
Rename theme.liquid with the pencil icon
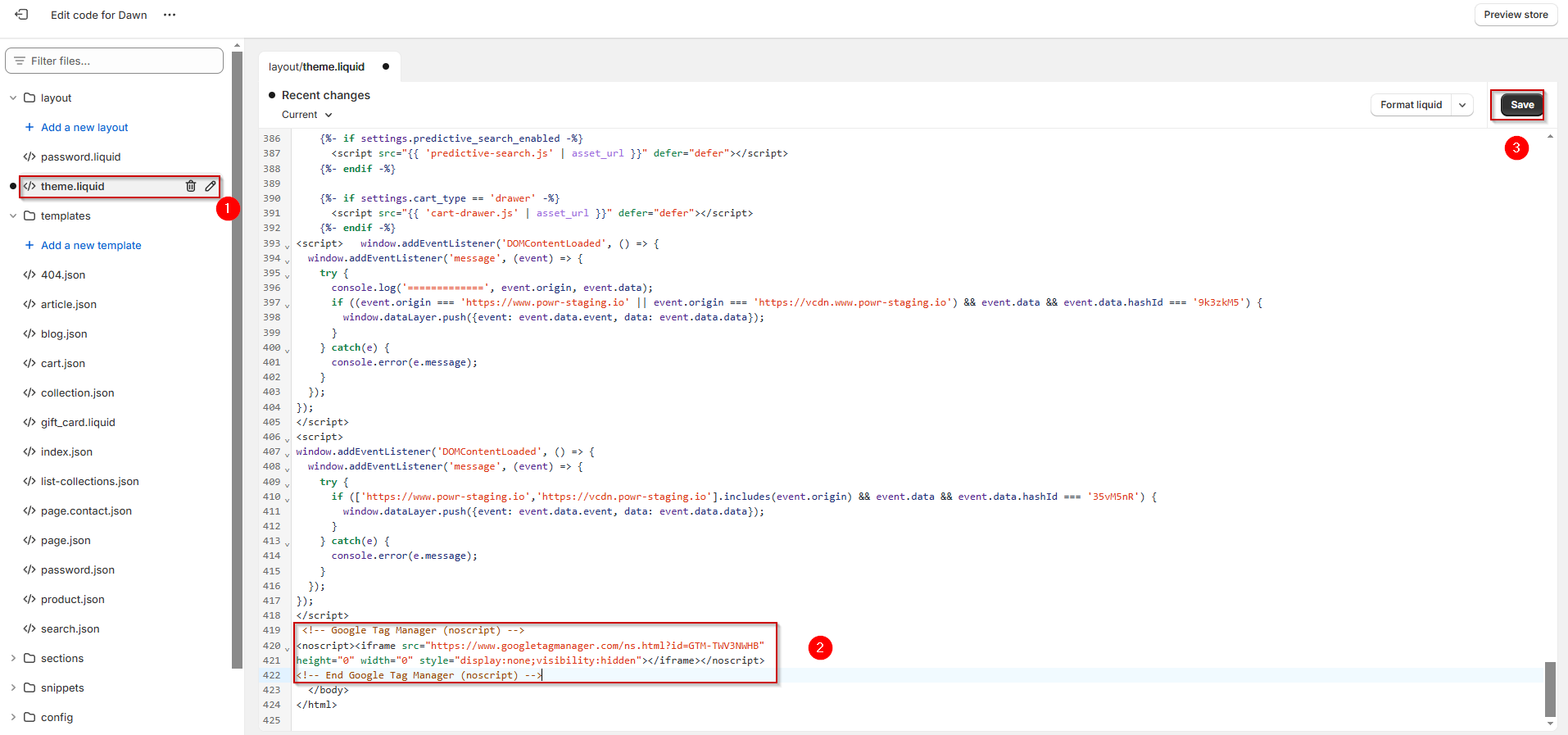[x=211, y=186]
